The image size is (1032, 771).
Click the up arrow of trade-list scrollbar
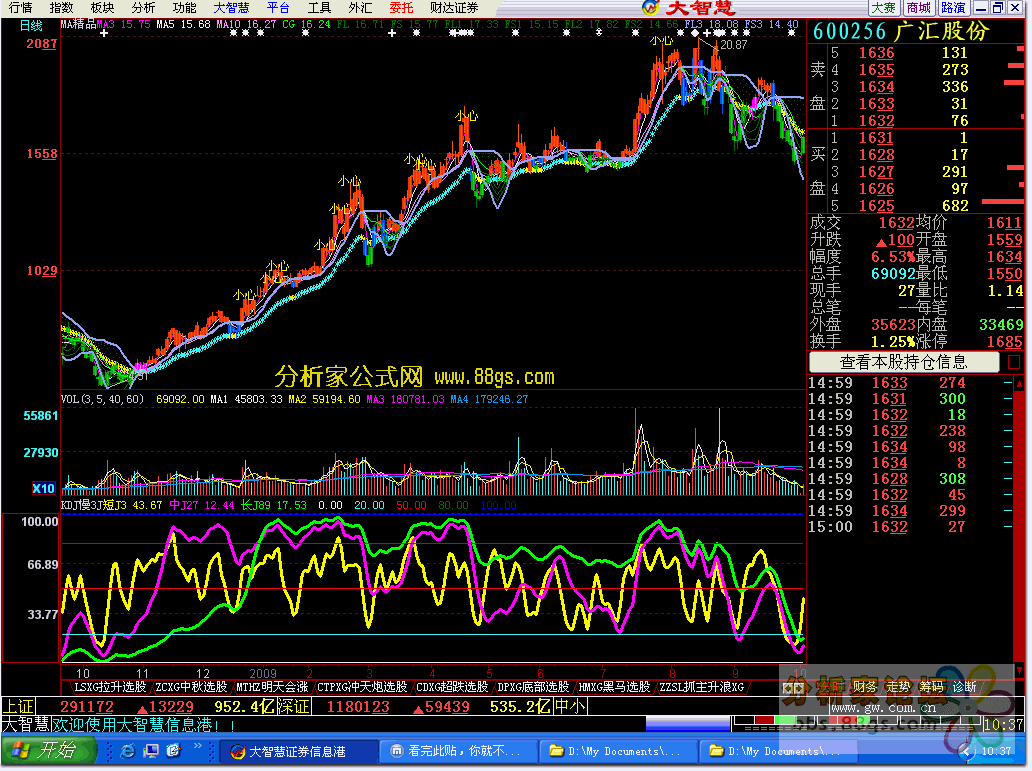pos(1019,383)
